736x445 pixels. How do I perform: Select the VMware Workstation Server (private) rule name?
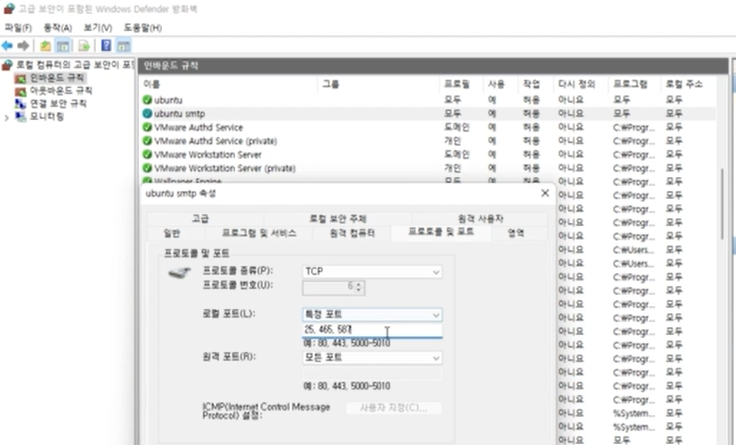(225, 168)
